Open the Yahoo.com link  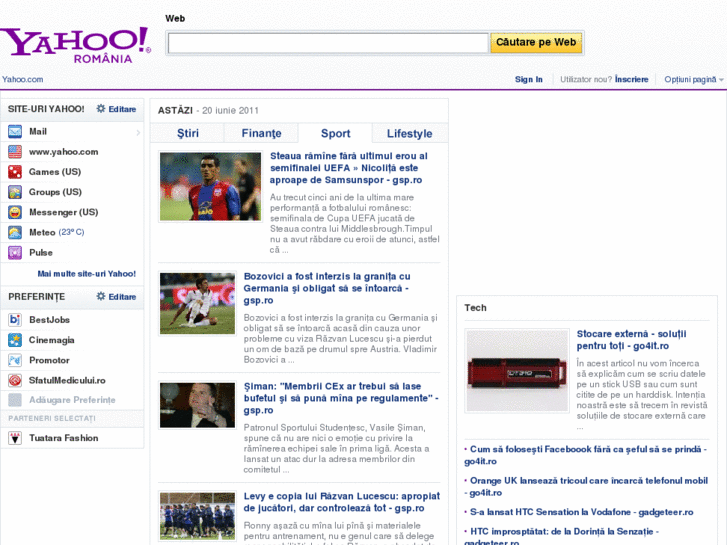click(x=22, y=79)
